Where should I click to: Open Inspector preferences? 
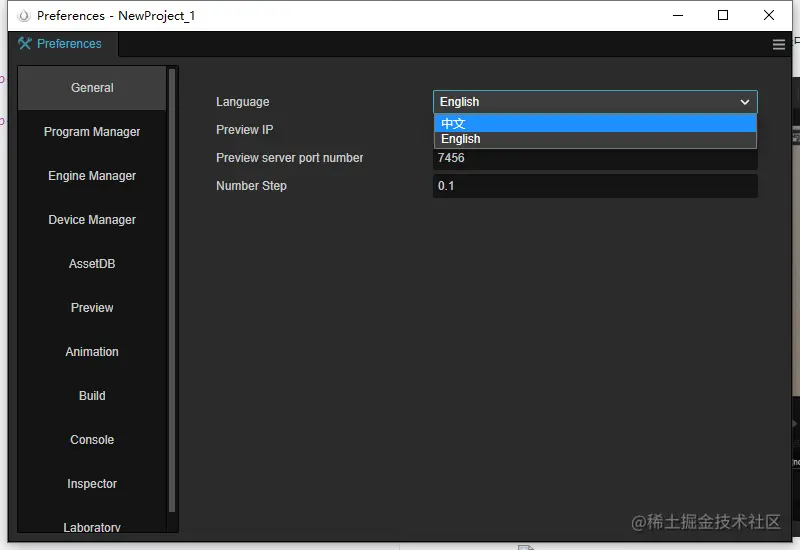tap(92, 484)
